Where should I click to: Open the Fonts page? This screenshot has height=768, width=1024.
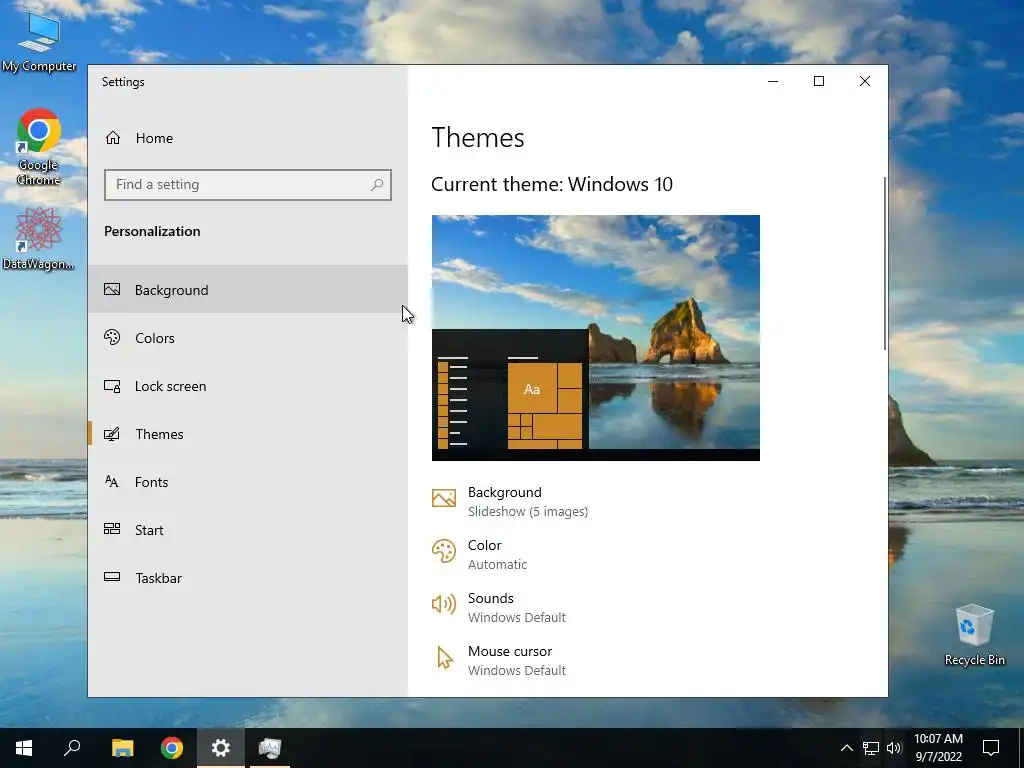(248, 482)
